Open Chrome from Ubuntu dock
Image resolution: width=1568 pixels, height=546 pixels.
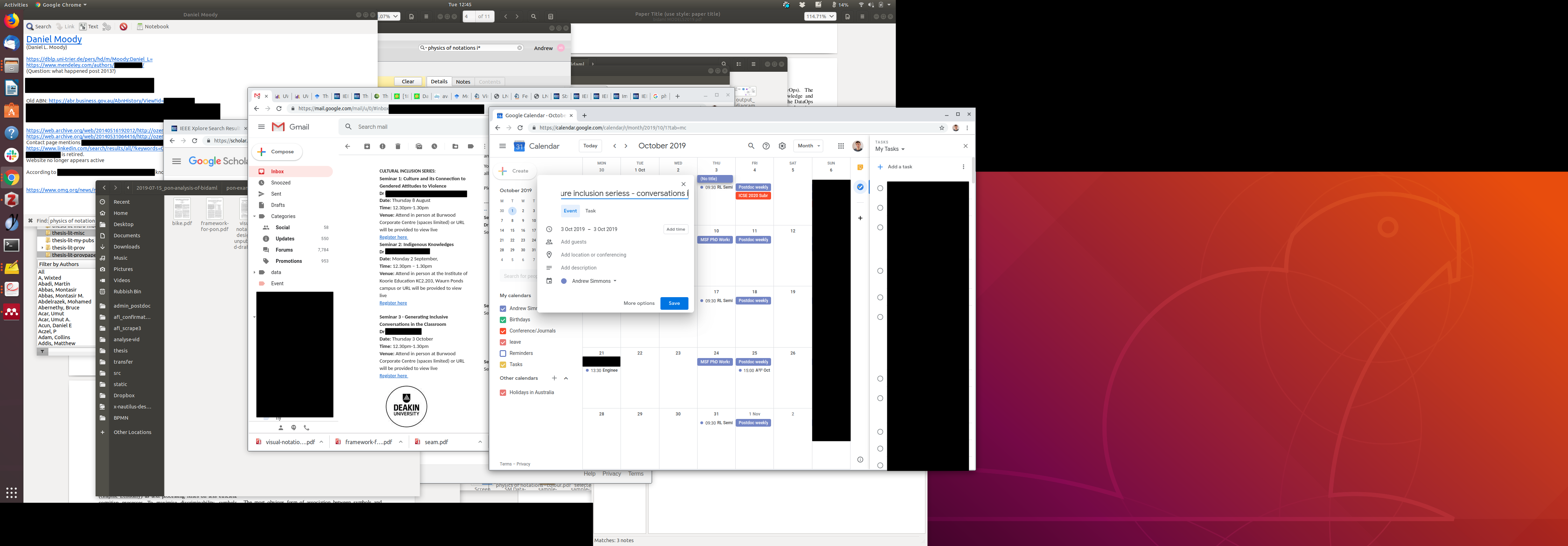tap(12, 178)
